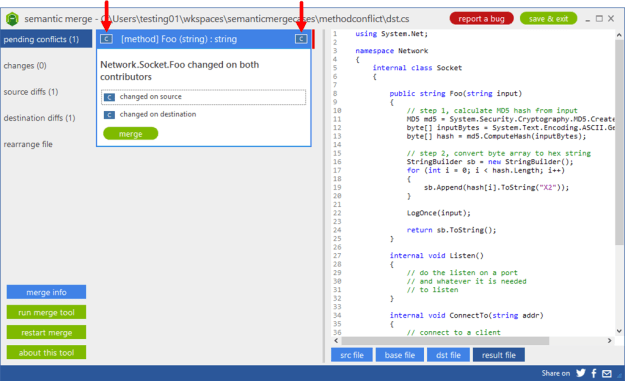
Task: Click the horizontal scrollbar left arrow
Action: (x=336, y=341)
